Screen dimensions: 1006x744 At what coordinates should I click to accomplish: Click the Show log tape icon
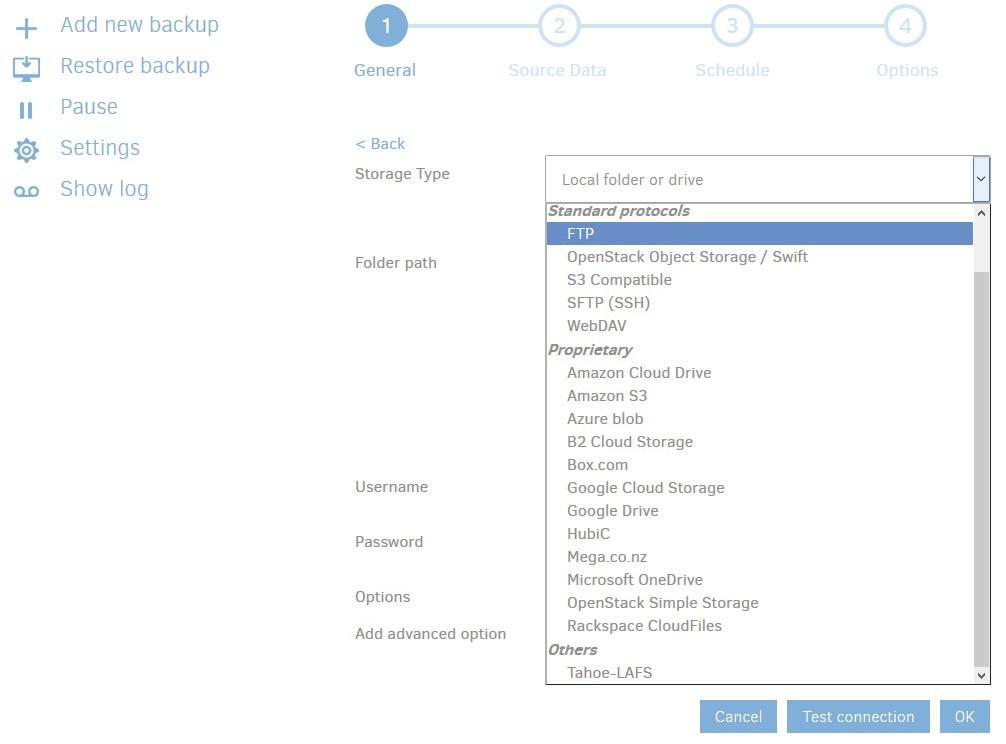pos(26,191)
